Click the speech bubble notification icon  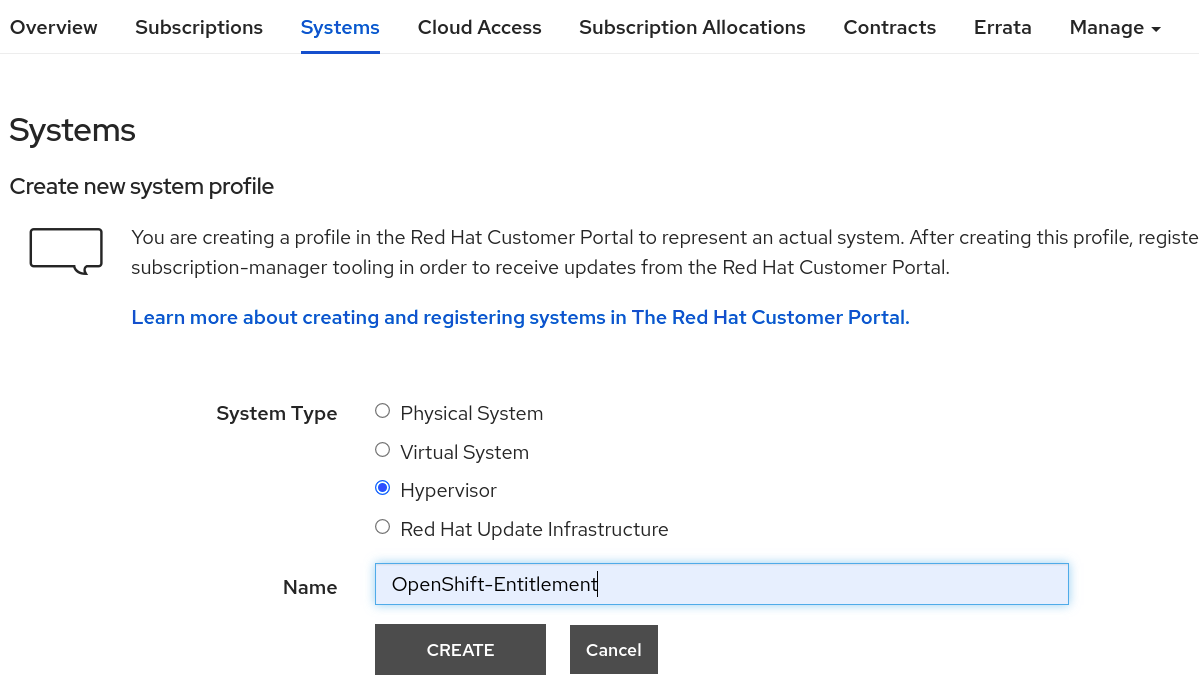(65, 249)
